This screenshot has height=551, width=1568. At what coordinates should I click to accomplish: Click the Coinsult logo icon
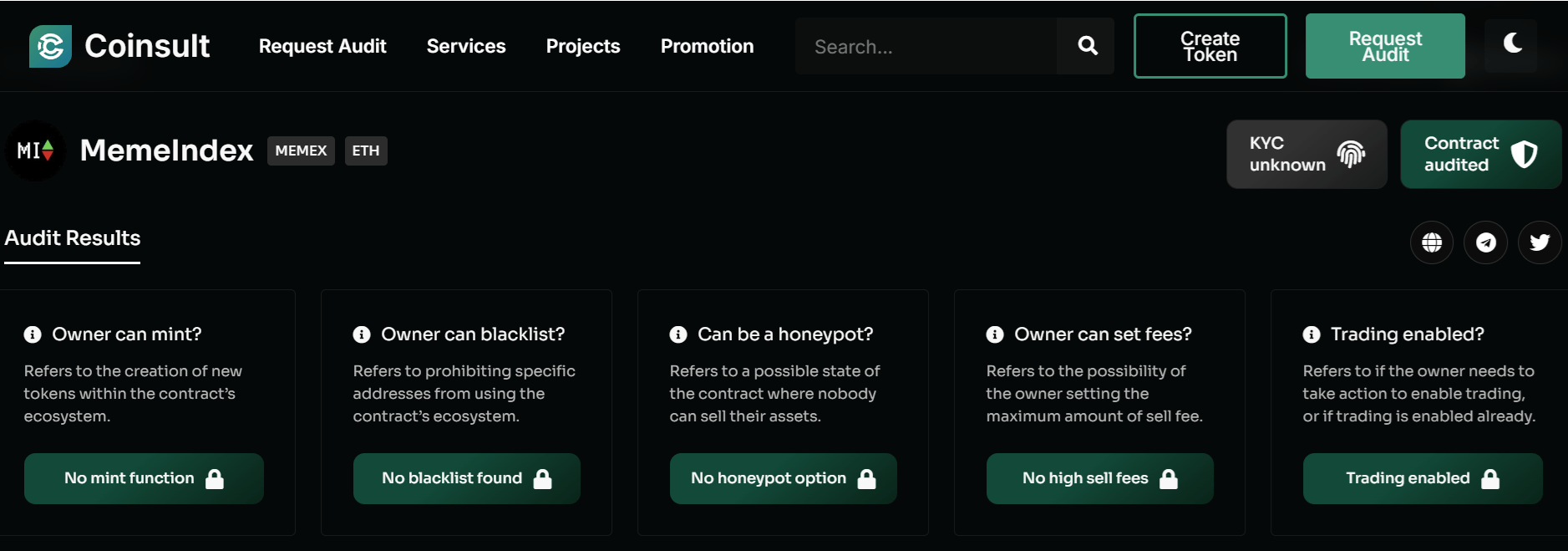tap(50, 46)
